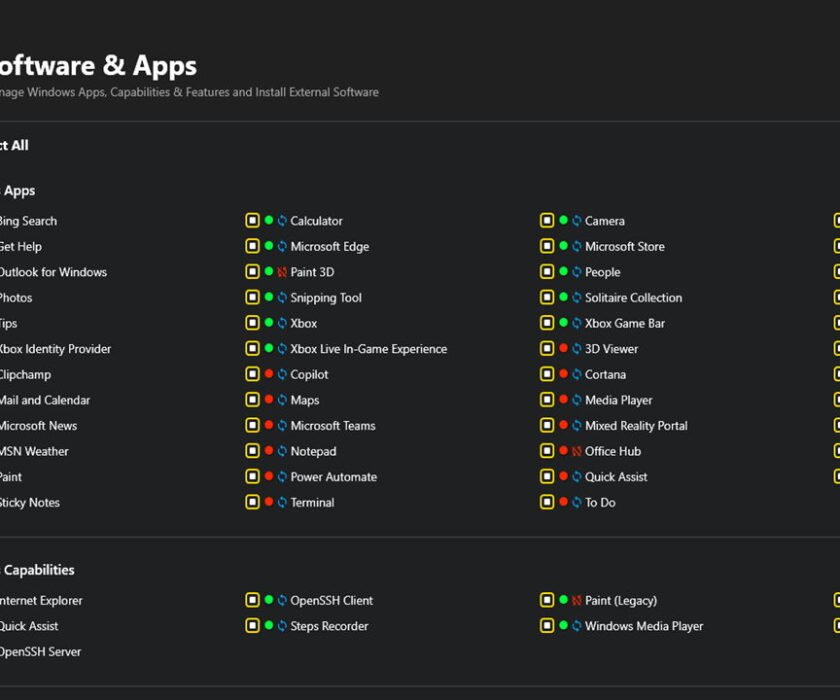The image size is (840, 700).
Task: Click the reinstall icon for Solitaire Collection
Action: [577, 298]
